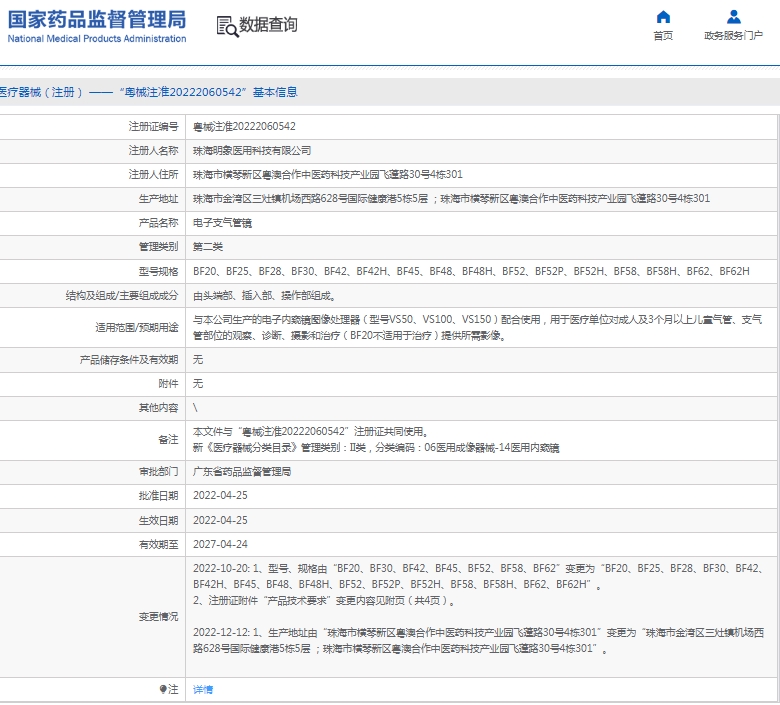Open the 政务服务门户 user icon
This screenshot has height=705, width=780.
click(x=734, y=17)
